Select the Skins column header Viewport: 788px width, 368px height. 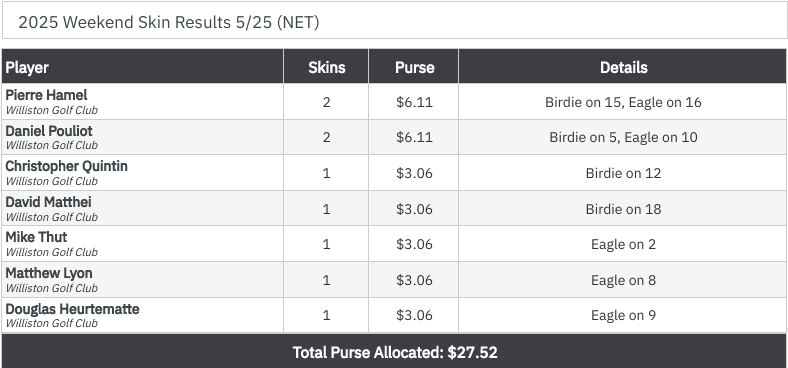pyautogui.click(x=326, y=67)
